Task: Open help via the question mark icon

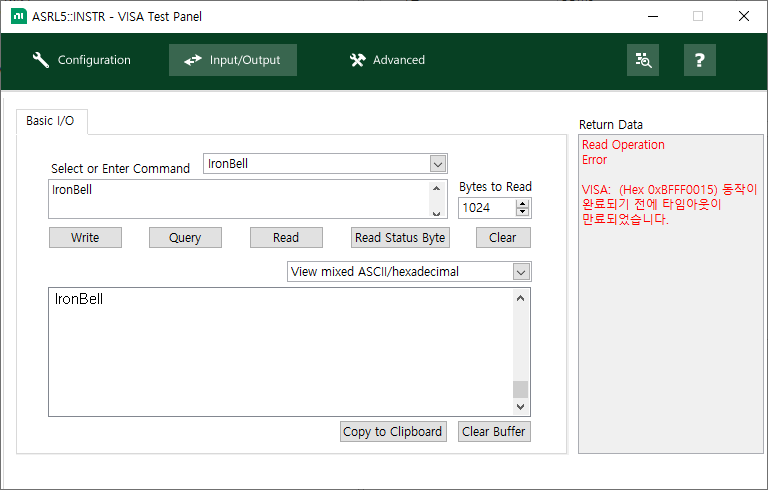Action: pos(699,60)
